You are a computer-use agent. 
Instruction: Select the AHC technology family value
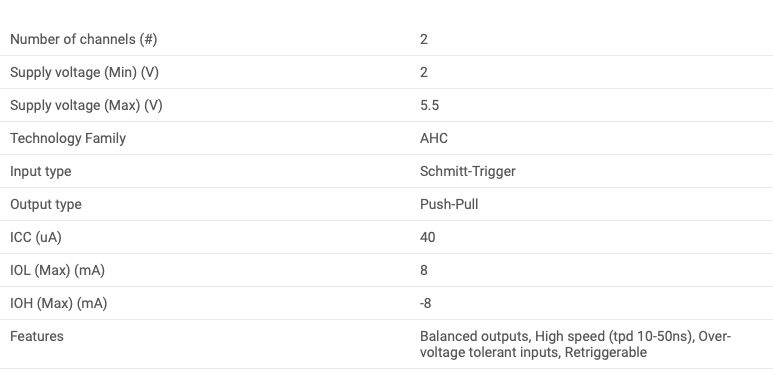point(434,138)
